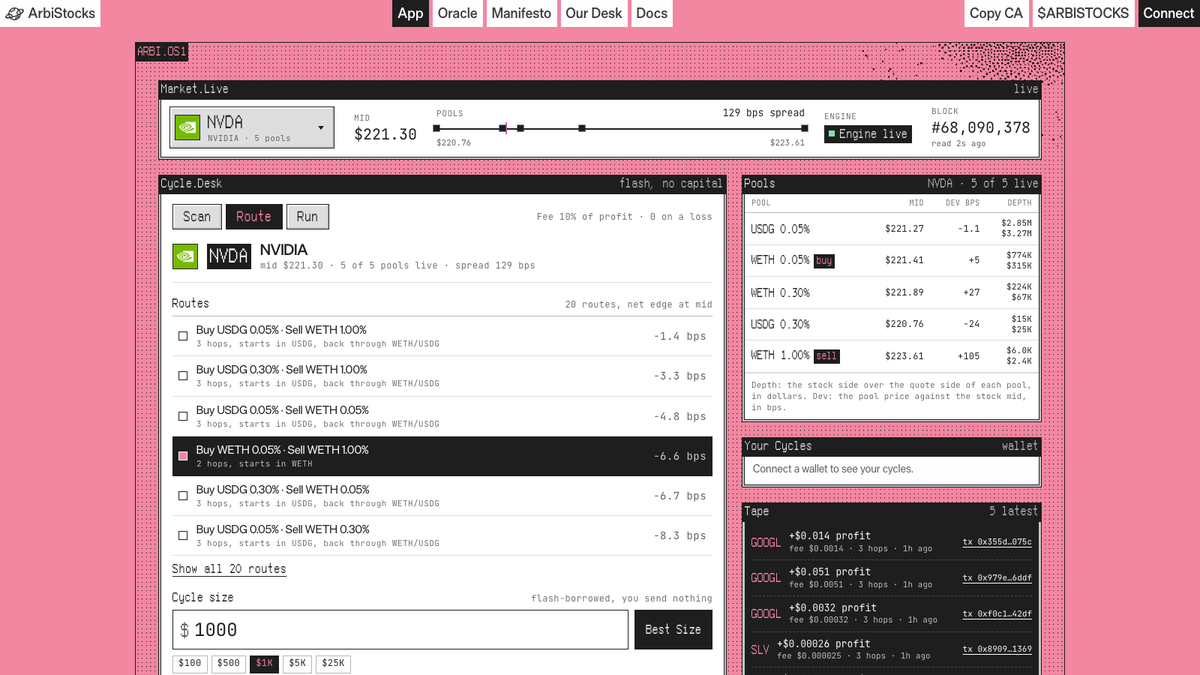Select the $5K cycle size preset
The height and width of the screenshot is (675, 1200).
coord(298,663)
